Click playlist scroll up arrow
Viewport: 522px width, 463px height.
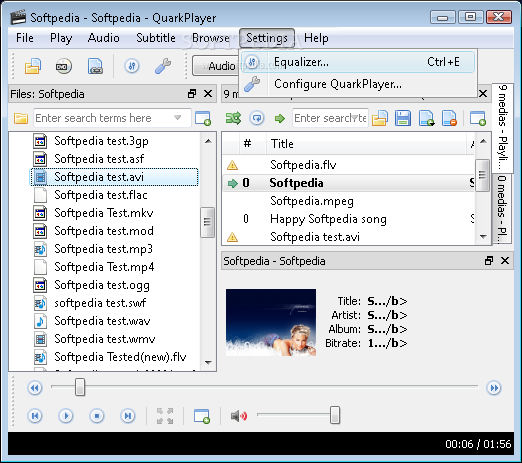[x=483, y=141]
